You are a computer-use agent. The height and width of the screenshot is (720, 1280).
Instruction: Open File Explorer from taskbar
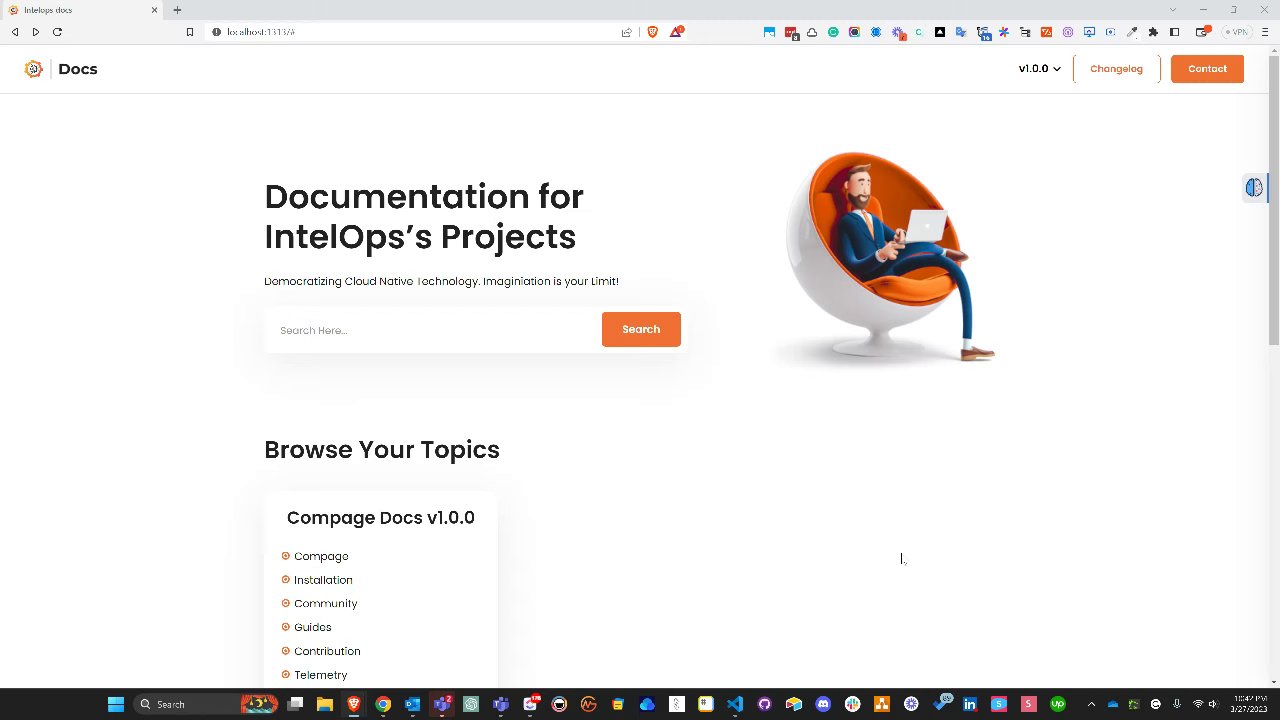coord(324,704)
